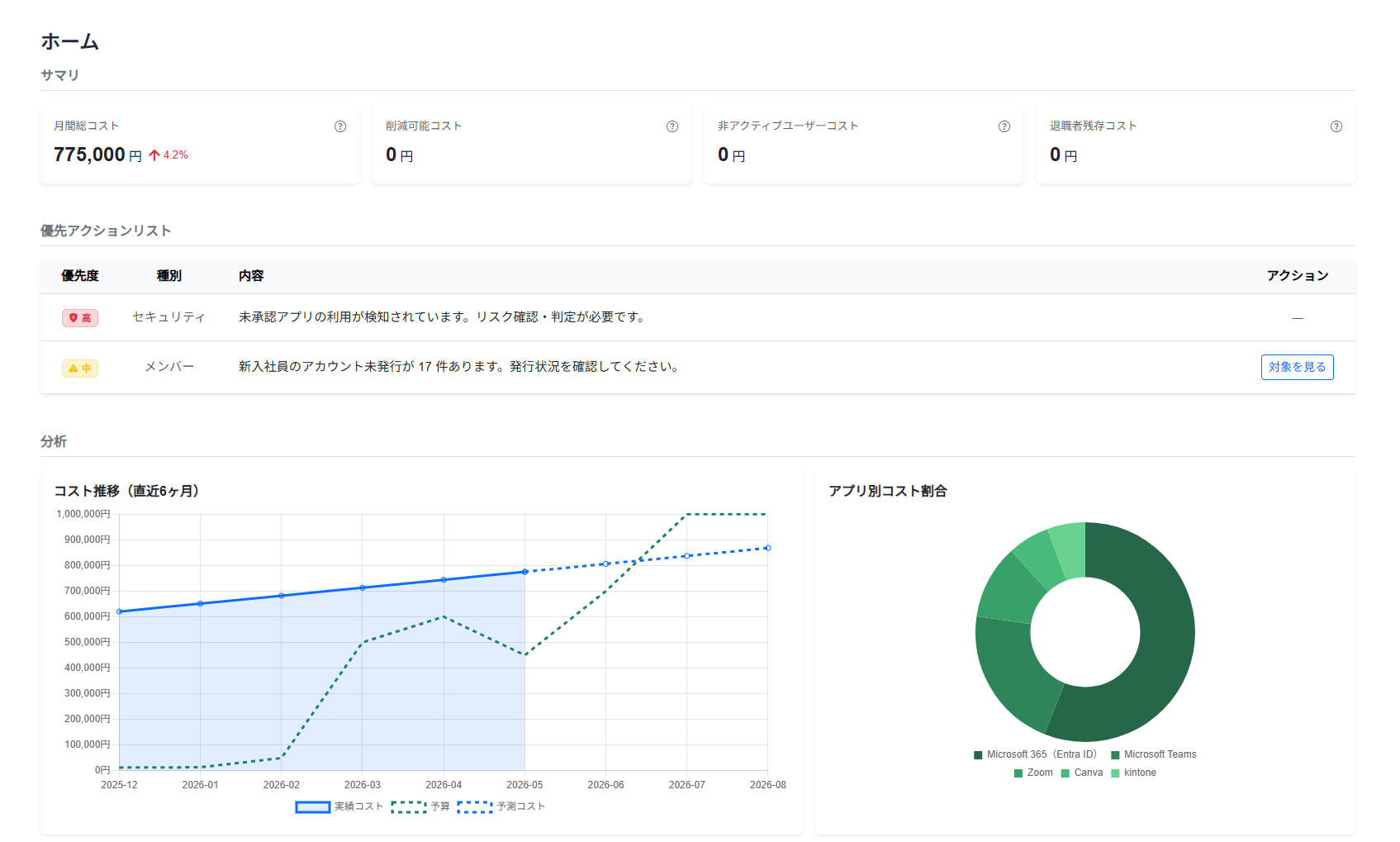Image resolution: width=1400 pixels, height=842 pixels.
Task: Click the コスト推移（直近6ヶ月） chart title
Action: (x=130, y=491)
